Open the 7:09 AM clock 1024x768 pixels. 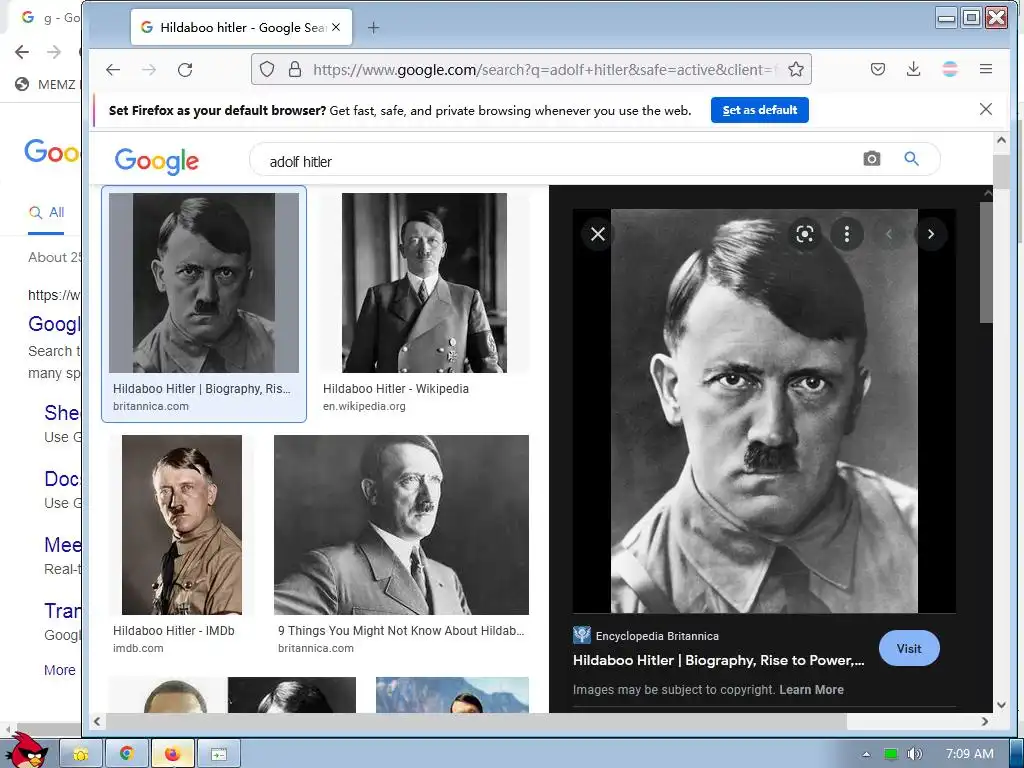point(970,754)
